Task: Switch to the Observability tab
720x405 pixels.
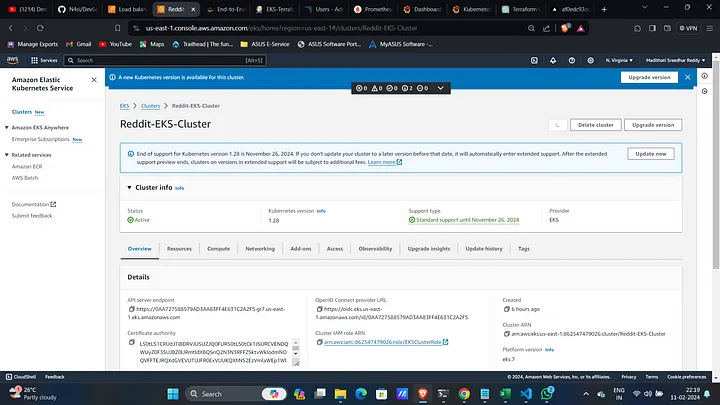Action: (375, 248)
